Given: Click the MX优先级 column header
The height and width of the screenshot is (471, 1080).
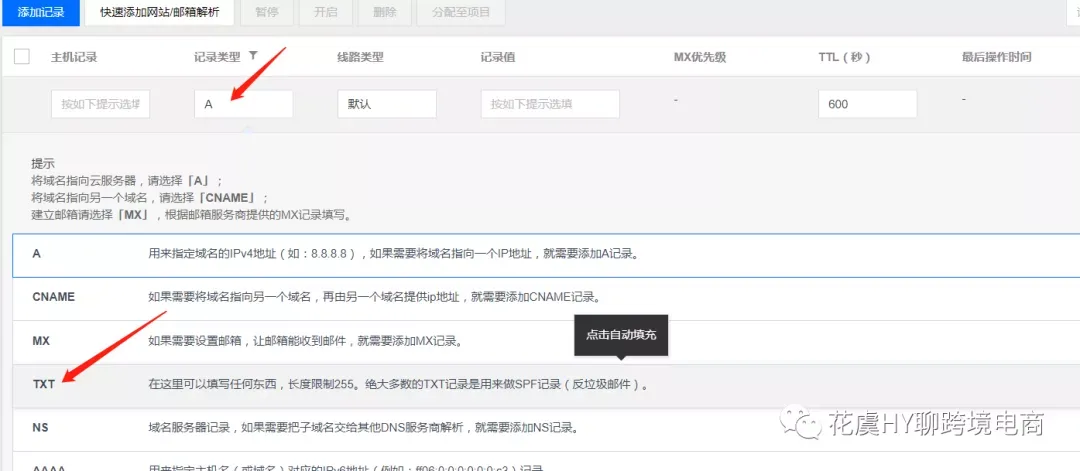Looking at the screenshot, I should click(x=699, y=57).
